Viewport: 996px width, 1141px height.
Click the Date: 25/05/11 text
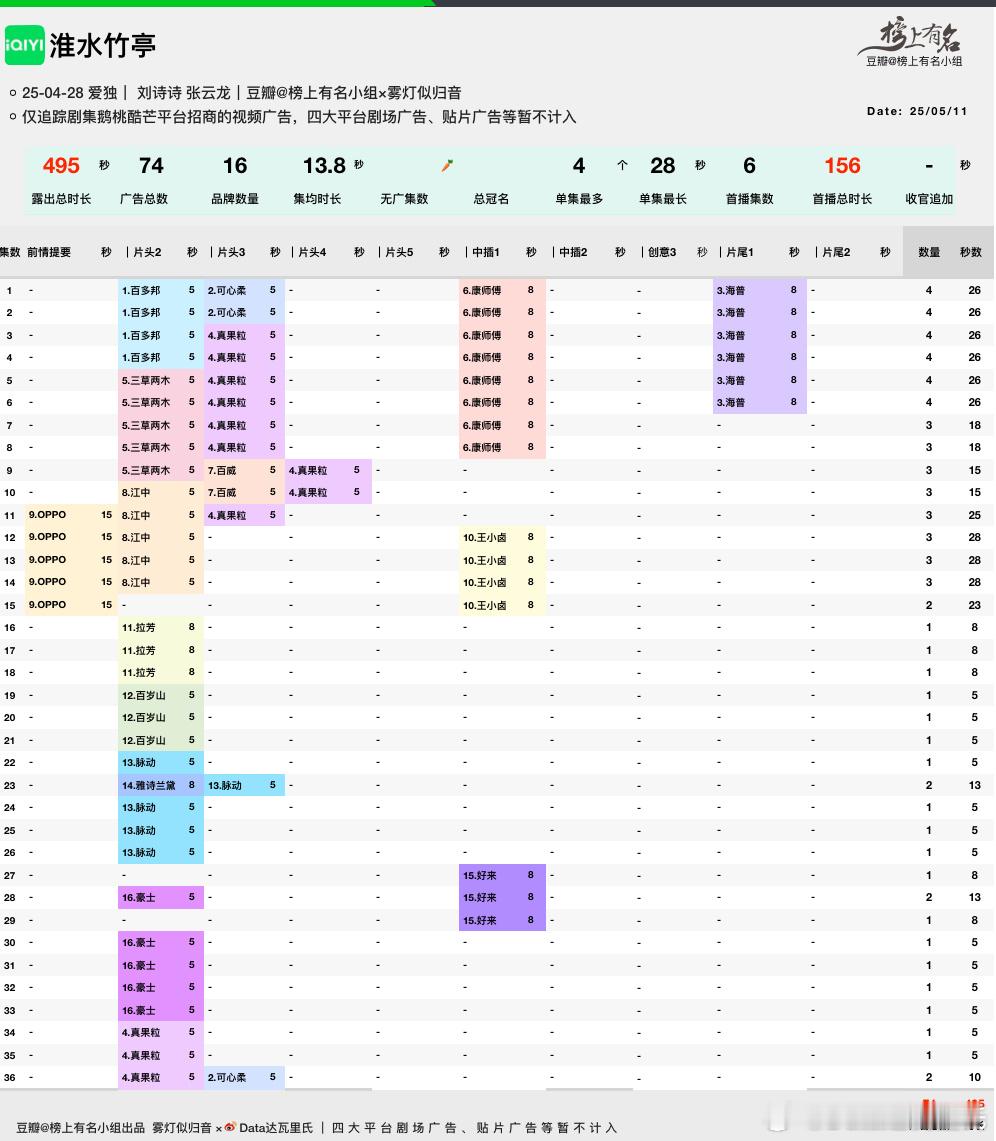coord(917,111)
